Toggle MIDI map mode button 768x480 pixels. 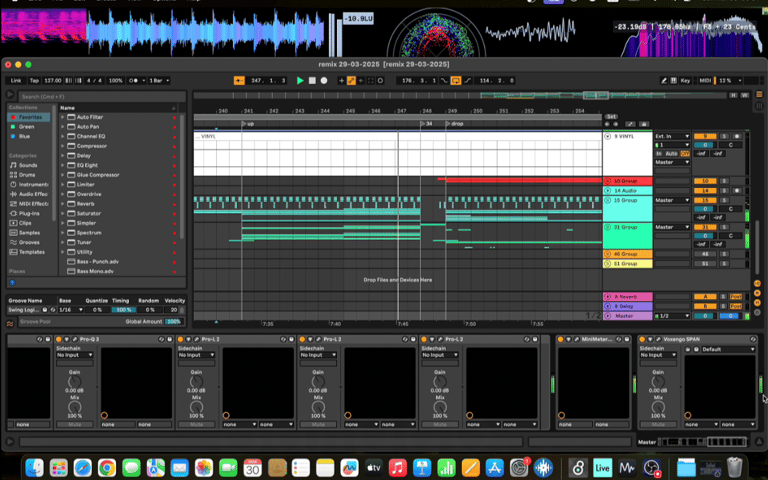[705, 80]
